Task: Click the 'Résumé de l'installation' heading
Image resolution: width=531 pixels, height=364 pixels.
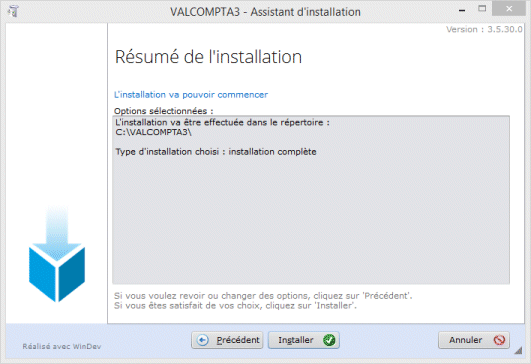Action: pos(208,57)
